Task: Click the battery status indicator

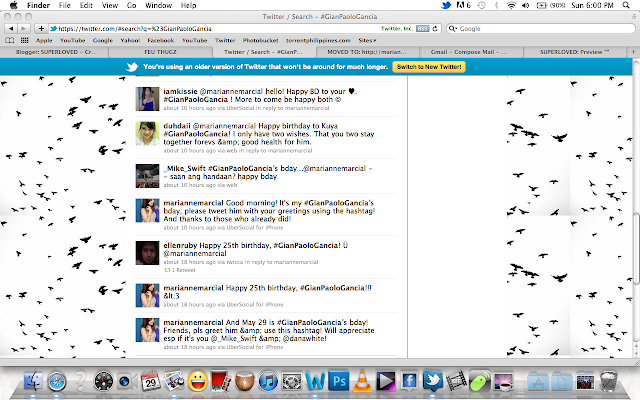Action: pyautogui.click(x=551, y=5)
